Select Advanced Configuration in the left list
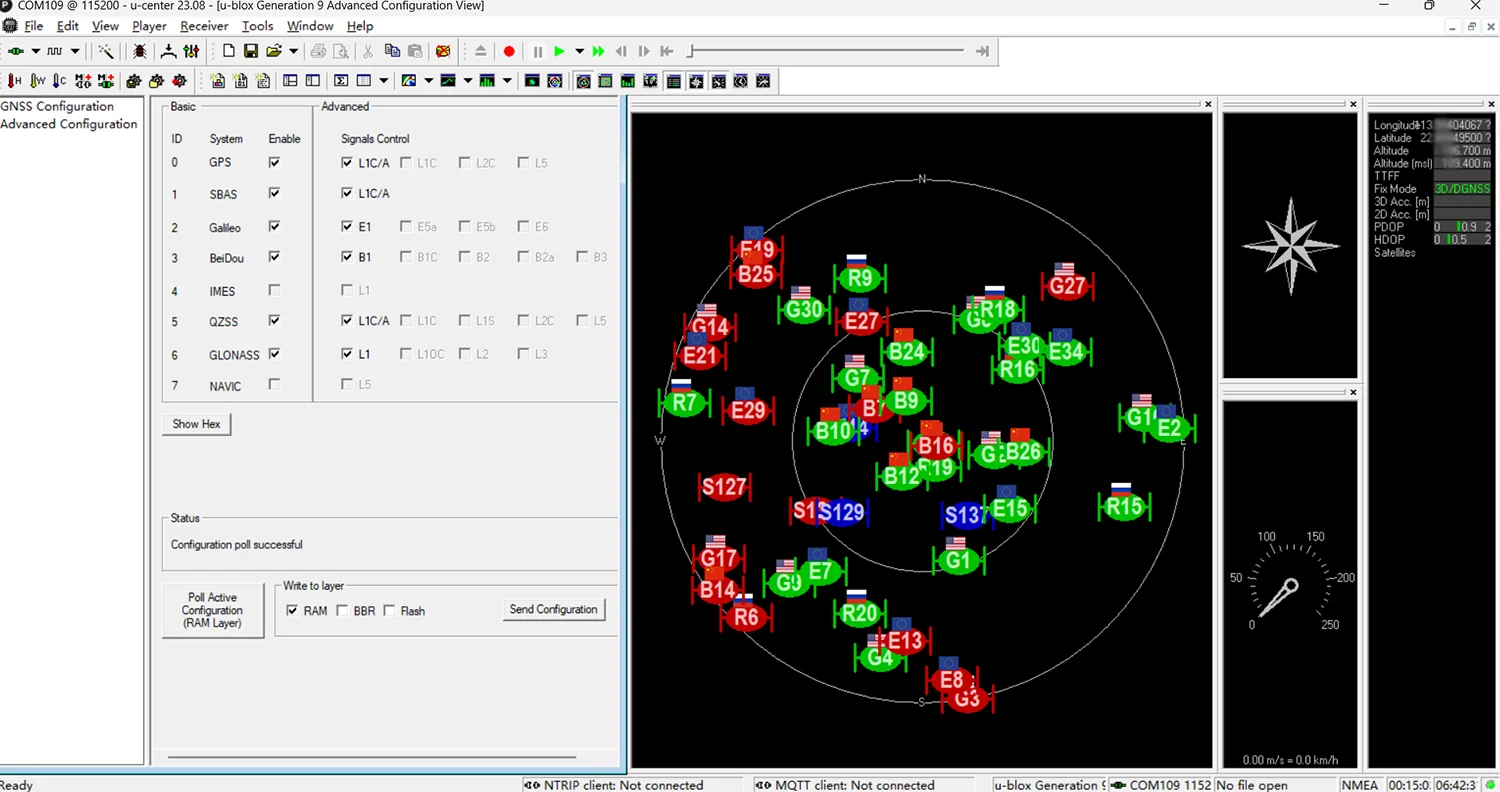This screenshot has height=792, width=1500. 69,124
